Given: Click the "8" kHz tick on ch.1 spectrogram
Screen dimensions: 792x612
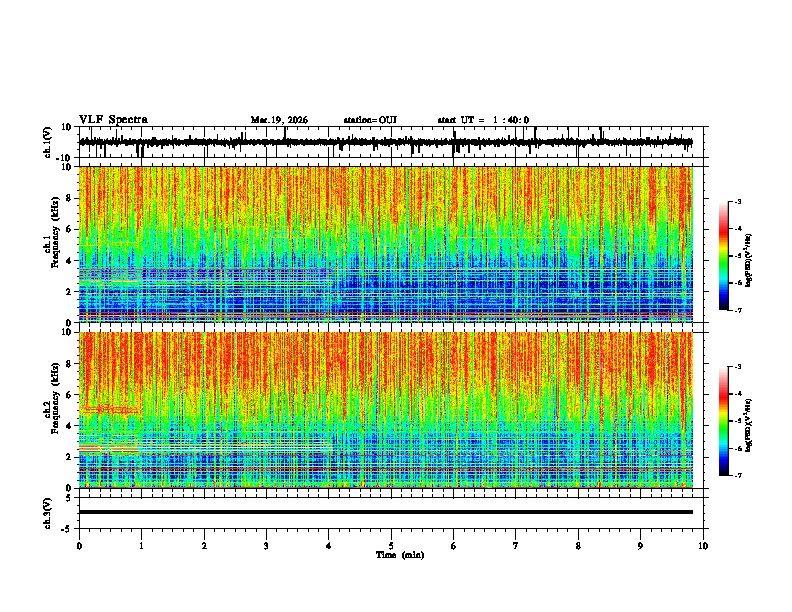Looking at the screenshot, I should pos(70,198).
